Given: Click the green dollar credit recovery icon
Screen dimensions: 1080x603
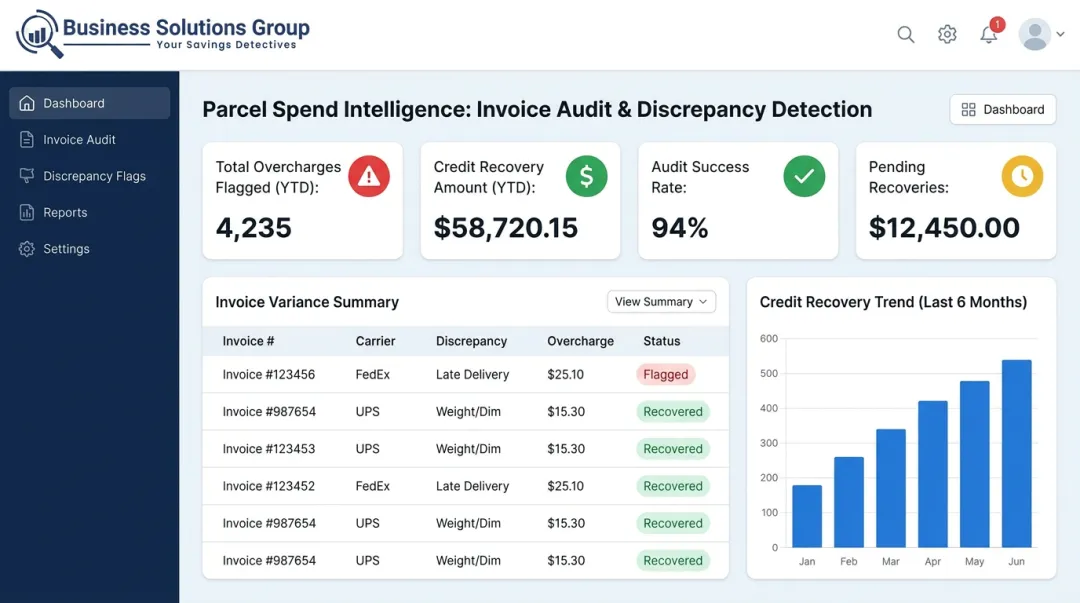Looking at the screenshot, I should click(x=586, y=176).
